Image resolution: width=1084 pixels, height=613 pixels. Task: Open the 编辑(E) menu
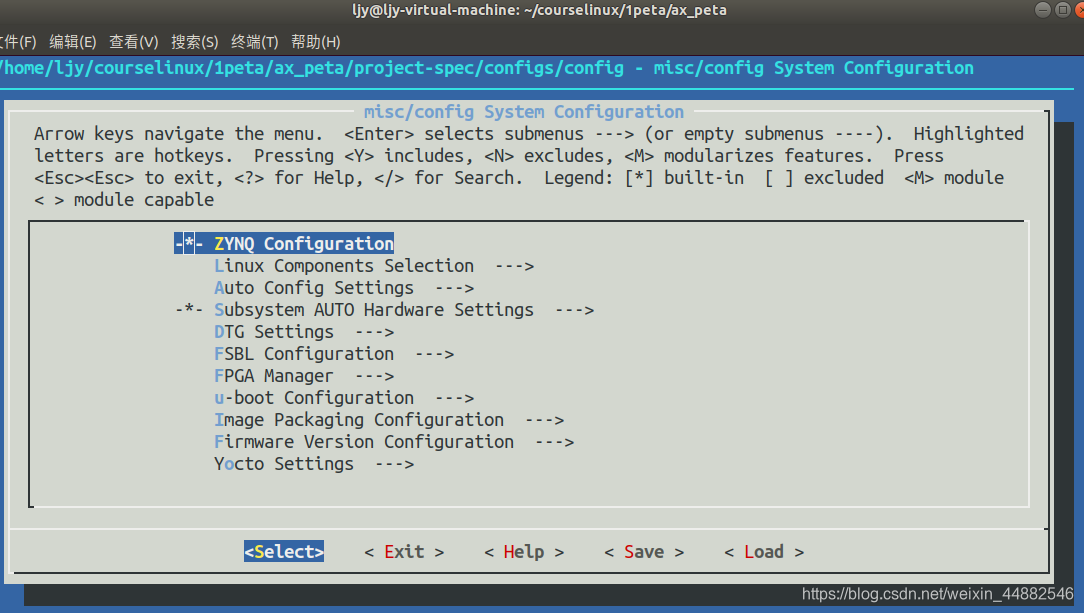(x=72, y=41)
